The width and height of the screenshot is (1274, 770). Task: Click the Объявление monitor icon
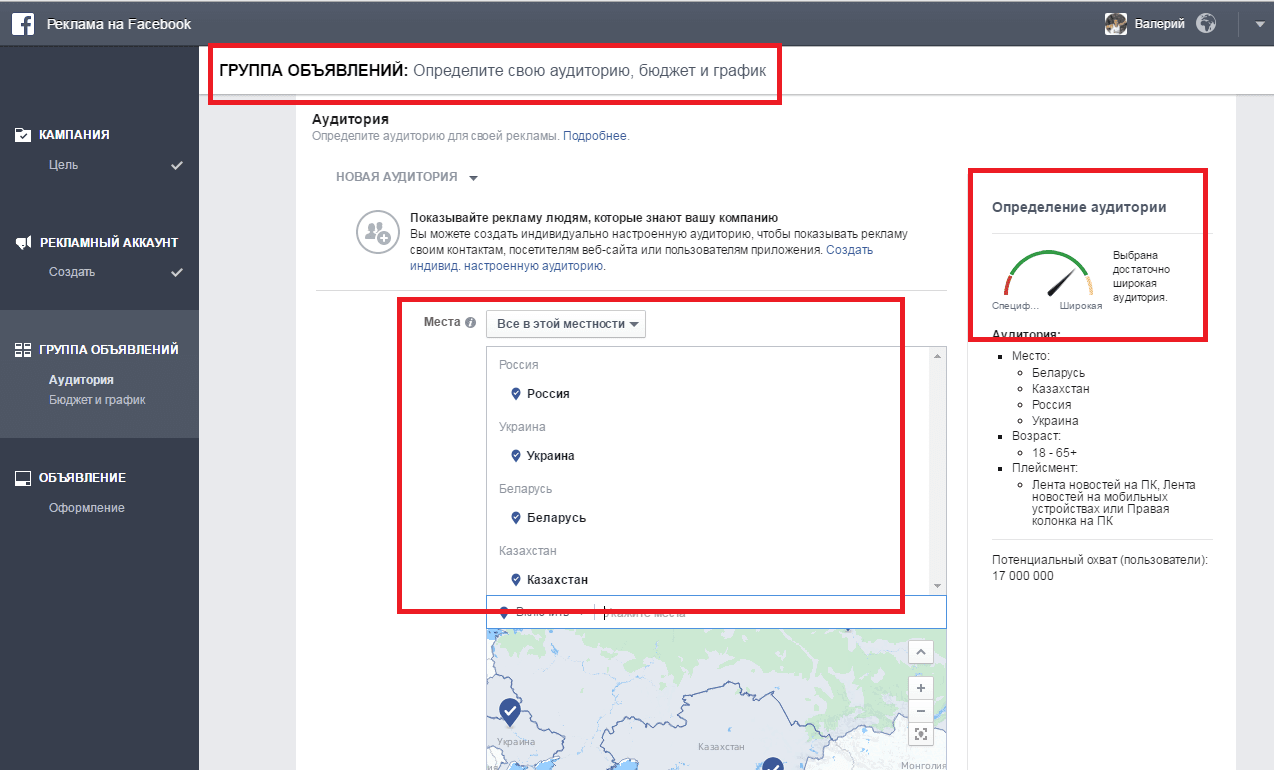point(22,478)
